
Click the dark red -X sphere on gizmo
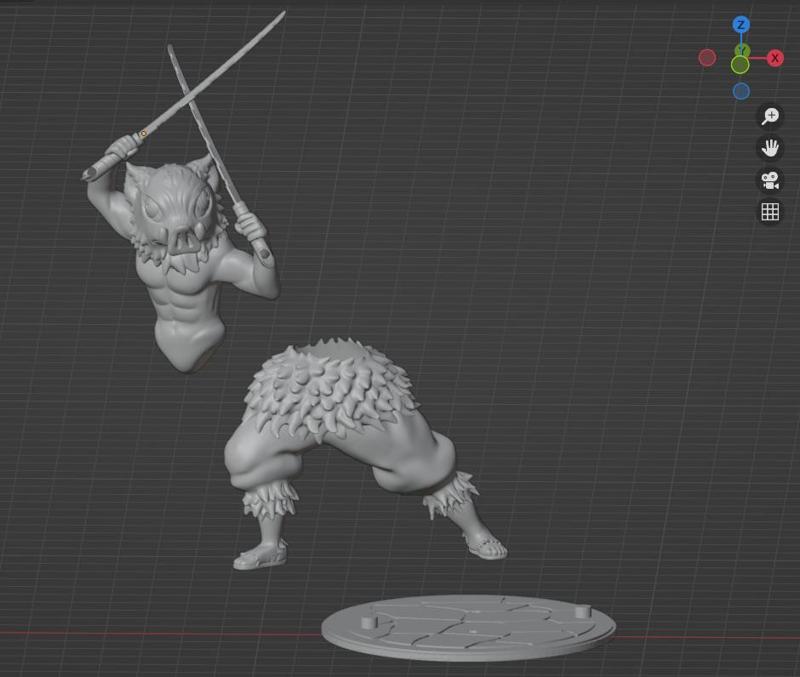pos(710,57)
